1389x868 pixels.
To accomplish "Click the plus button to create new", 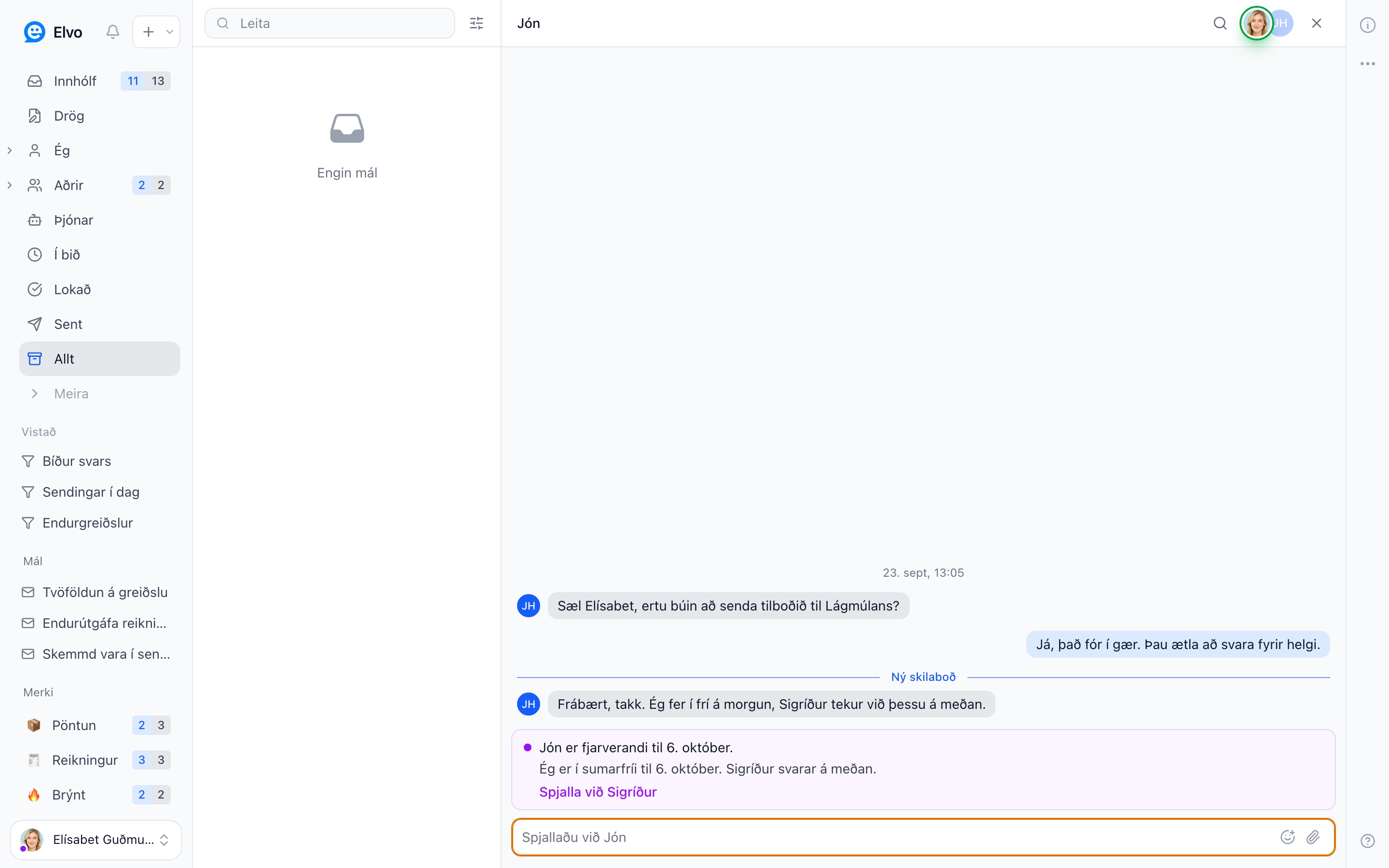I will [x=148, y=31].
